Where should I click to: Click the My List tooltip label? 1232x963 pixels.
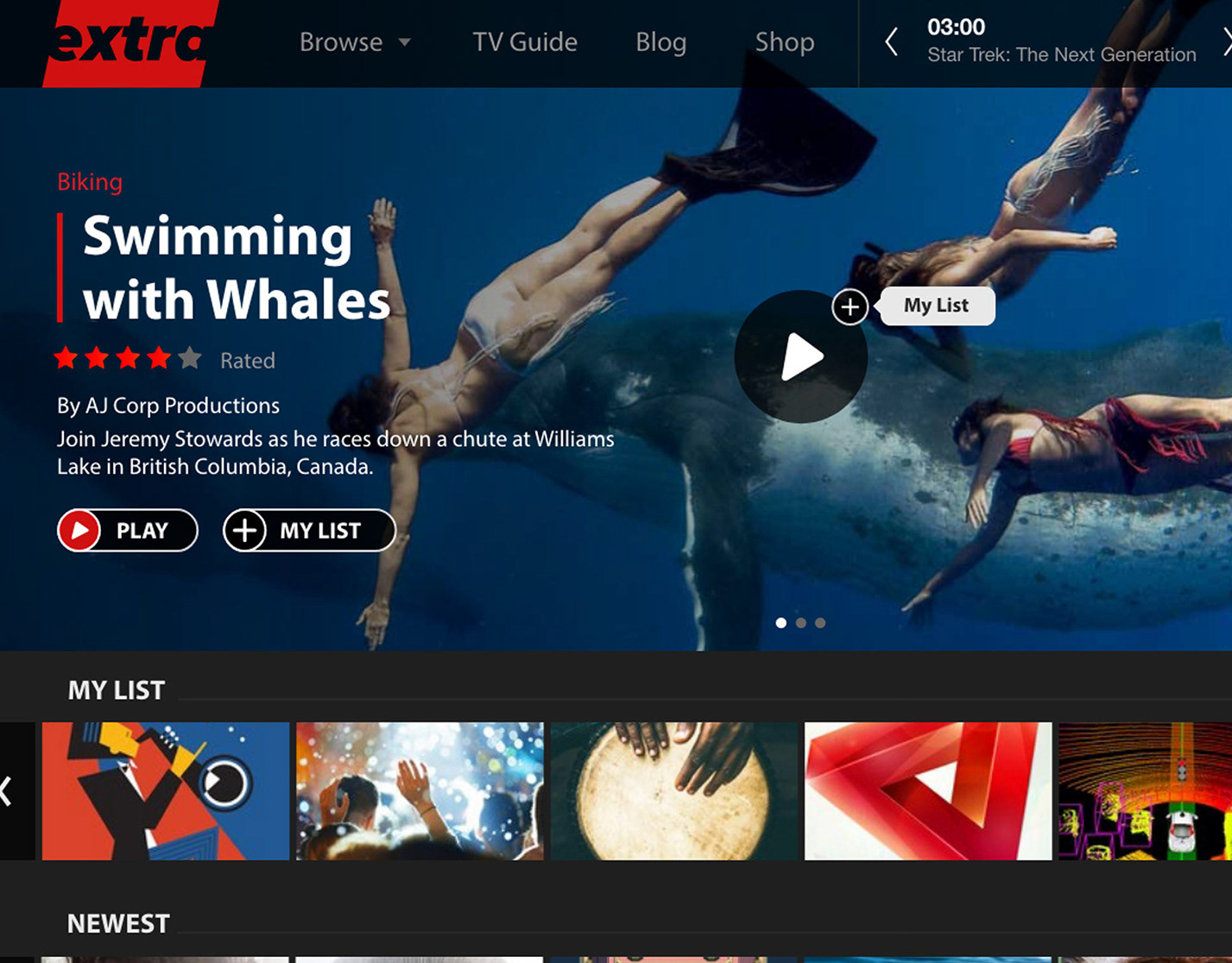(x=937, y=305)
